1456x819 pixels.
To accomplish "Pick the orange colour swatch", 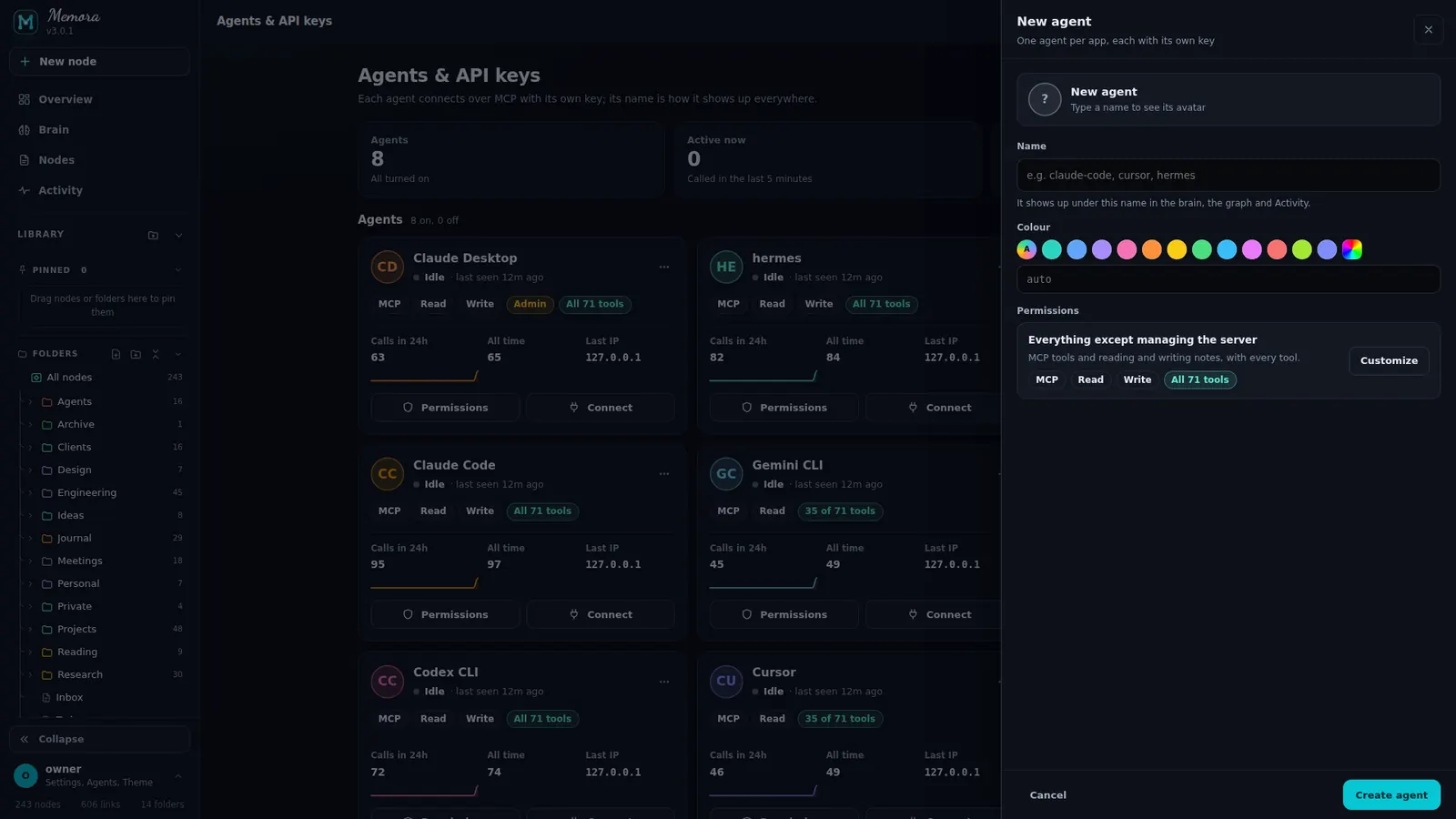I will pos(1152,249).
